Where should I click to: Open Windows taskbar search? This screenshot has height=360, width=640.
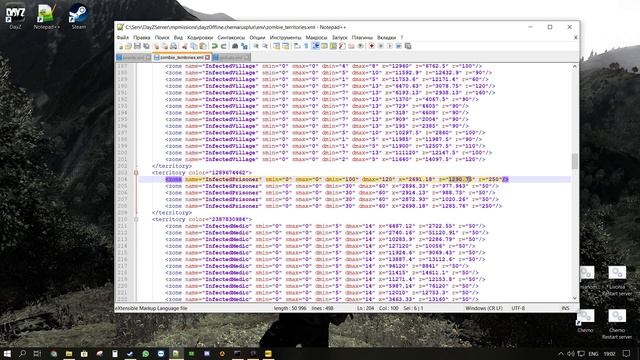pos(22,353)
